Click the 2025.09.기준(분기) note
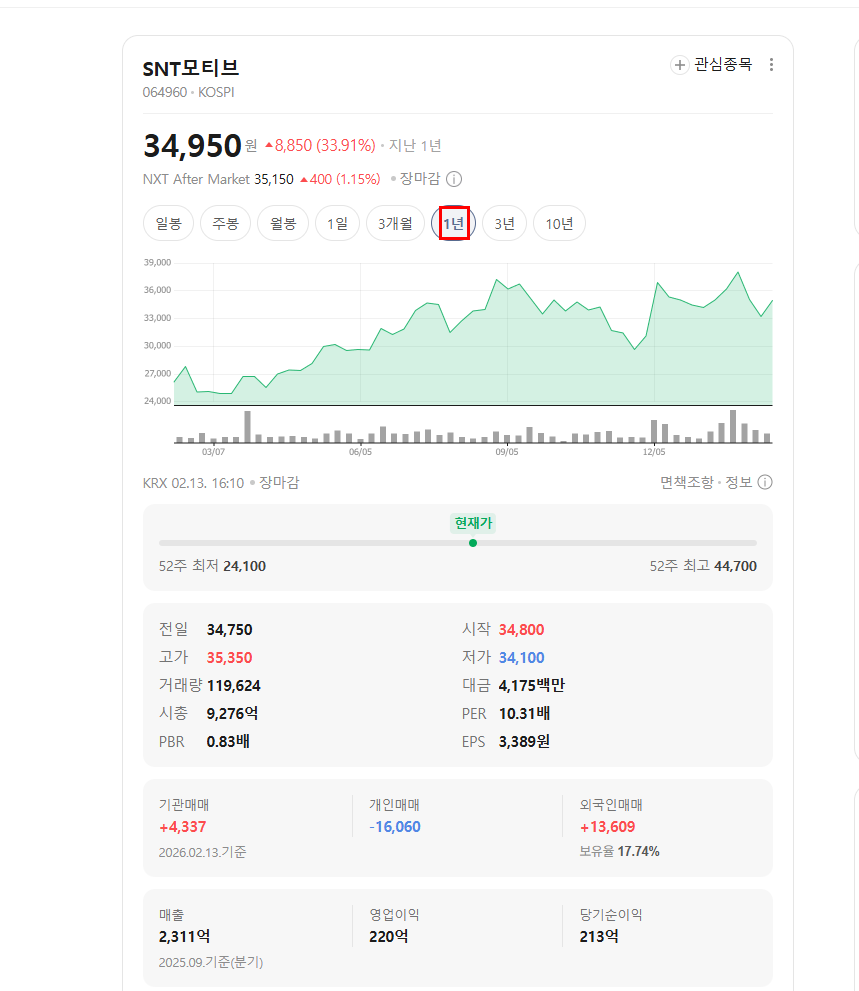This screenshot has width=859, height=991. 210,963
